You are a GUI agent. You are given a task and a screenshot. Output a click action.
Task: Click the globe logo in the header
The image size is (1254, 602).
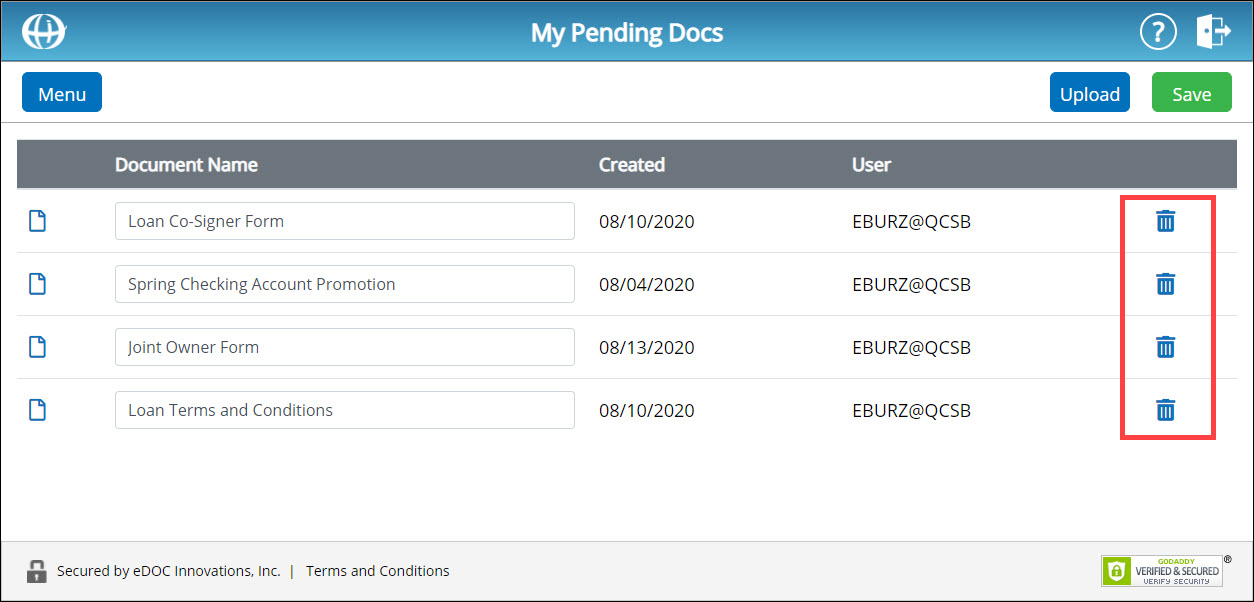coord(42,31)
